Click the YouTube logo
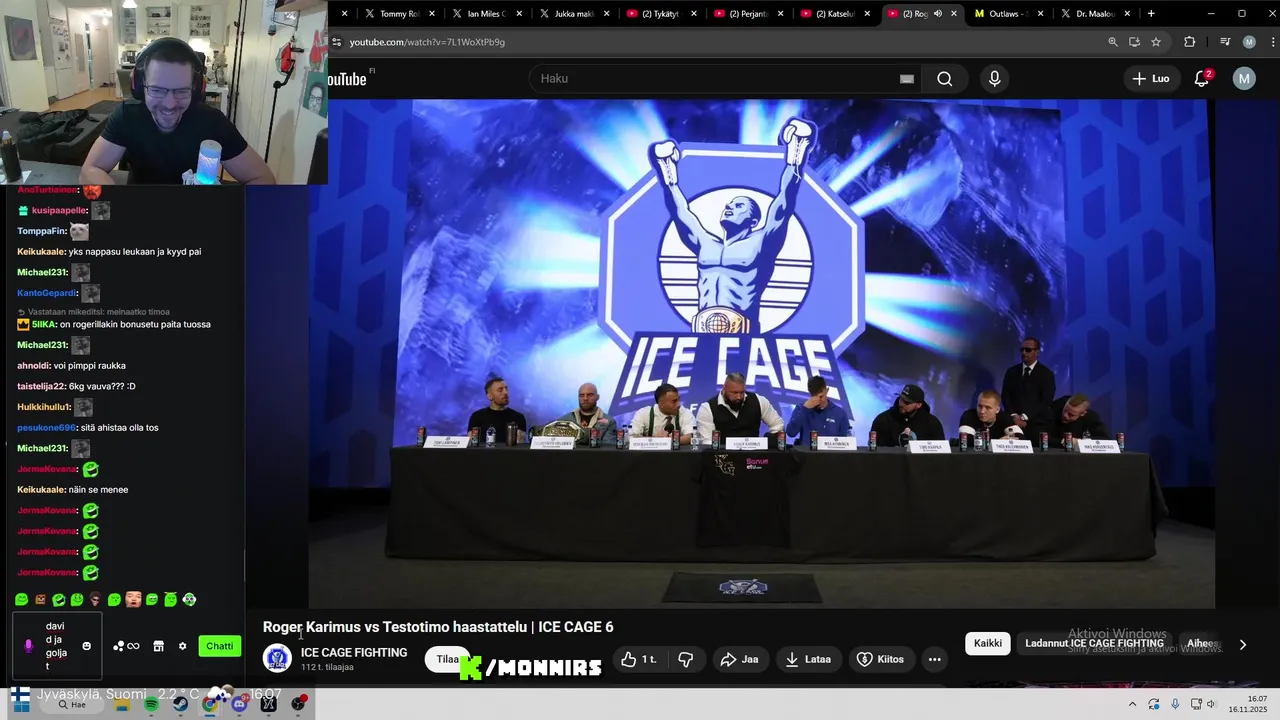Viewport: 1280px width, 720px height. tap(348, 79)
